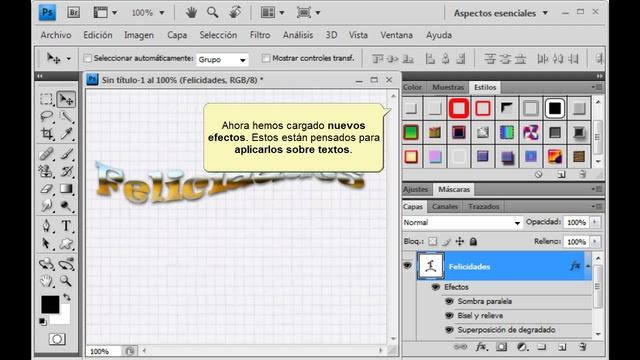This screenshot has height=360, width=640.
Task: Select the Pen tool
Action: click(x=47, y=226)
